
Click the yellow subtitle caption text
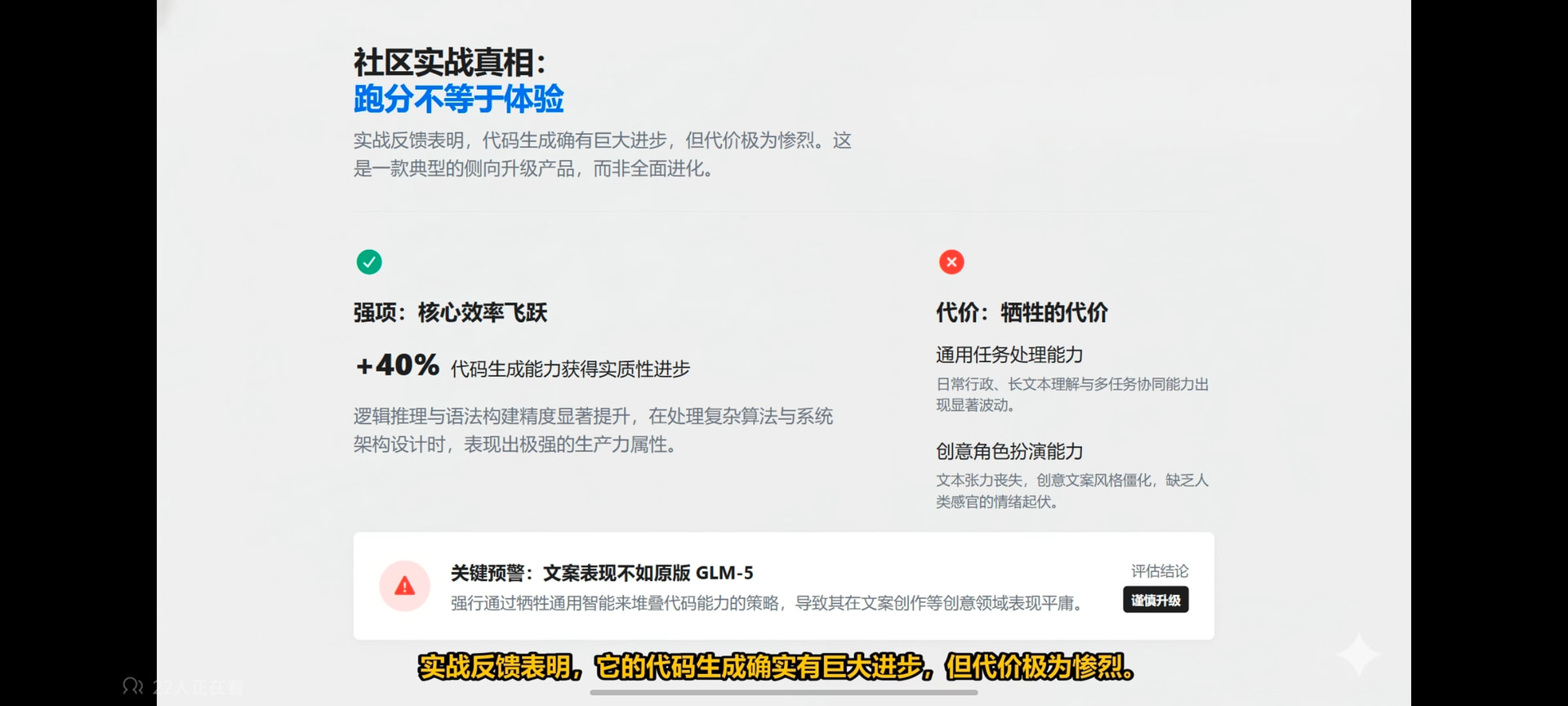coord(776,667)
